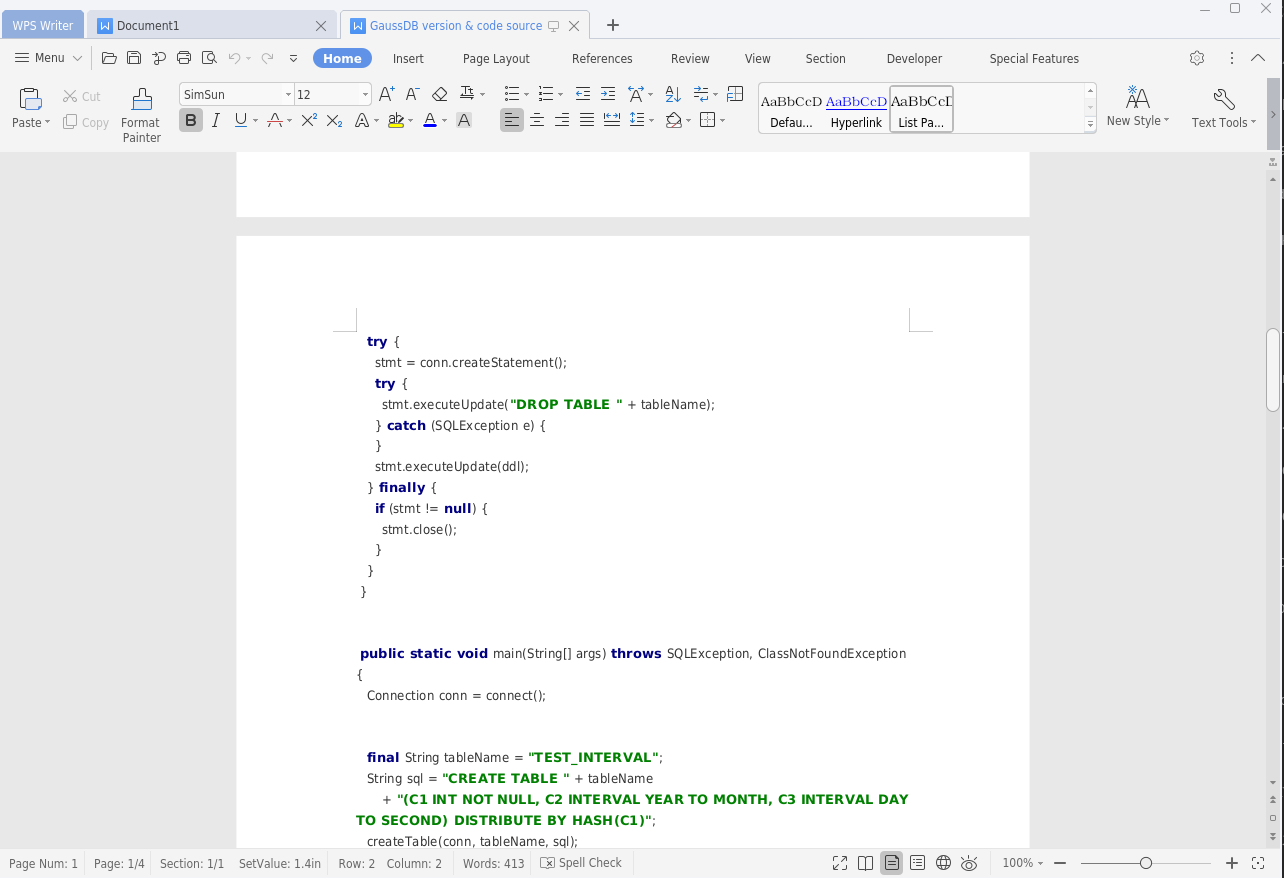Screen dimensions: 1284x878
Task: Open the Review ribbon tab
Action: pyautogui.click(x=690, y=58)
